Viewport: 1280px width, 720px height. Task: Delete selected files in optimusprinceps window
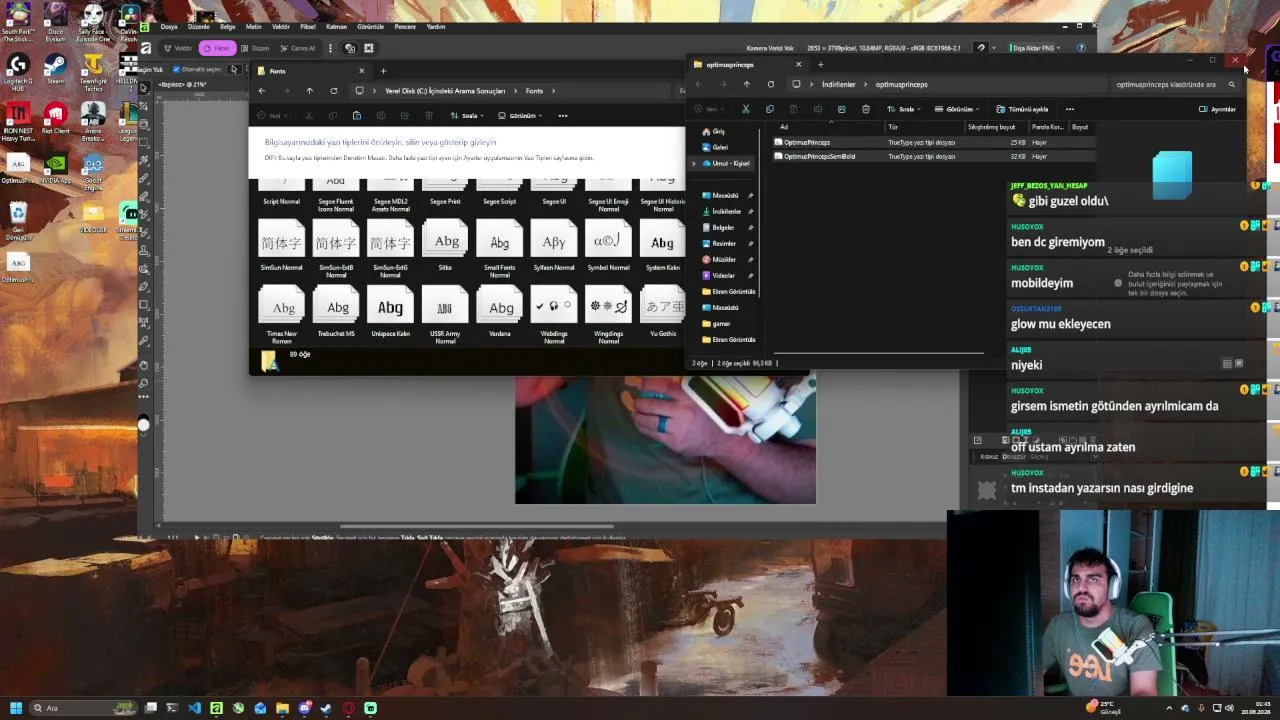coord(865,109)
